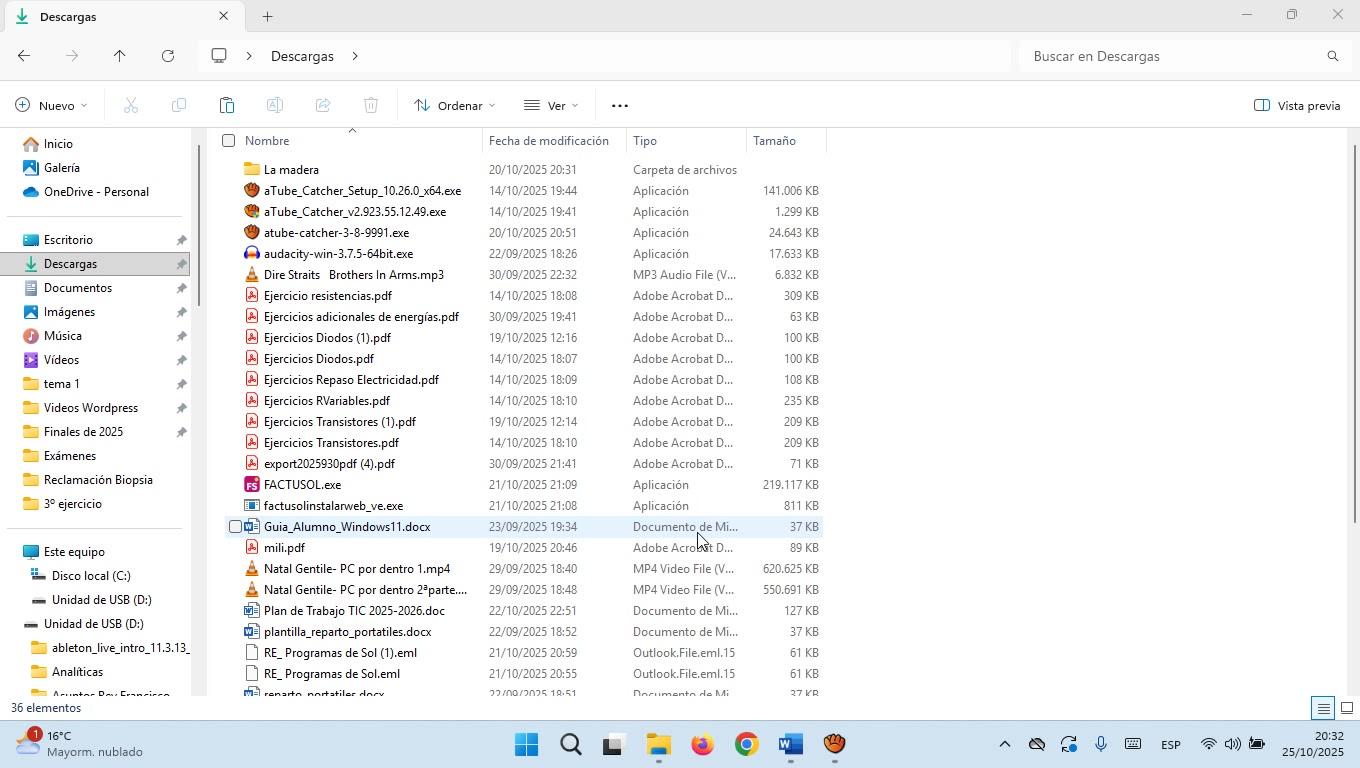
Task: Click inside the Buscar en Descargas field
Action: click(1170, 56)
